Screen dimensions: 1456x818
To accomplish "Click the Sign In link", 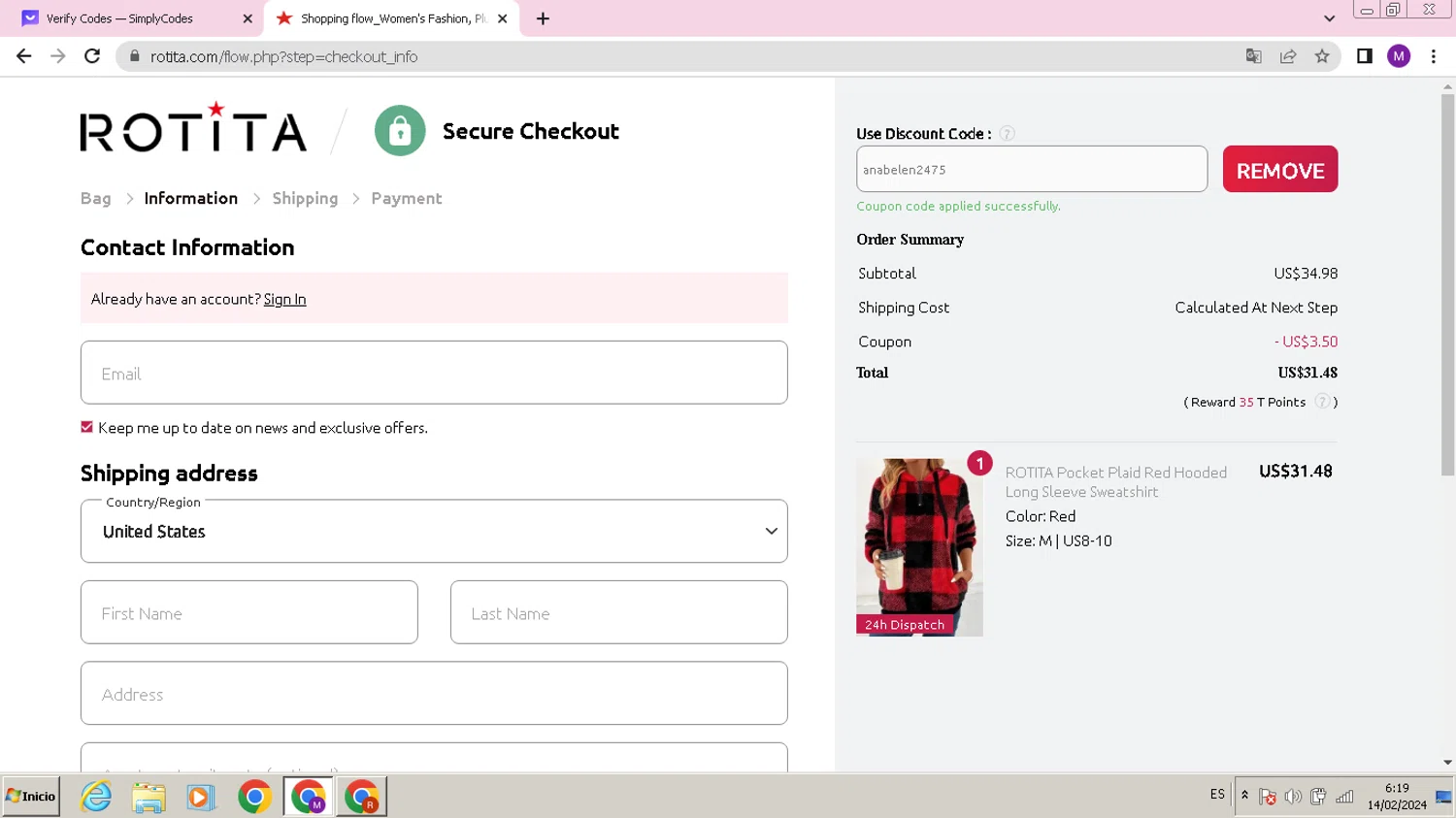I will (284, 299).
